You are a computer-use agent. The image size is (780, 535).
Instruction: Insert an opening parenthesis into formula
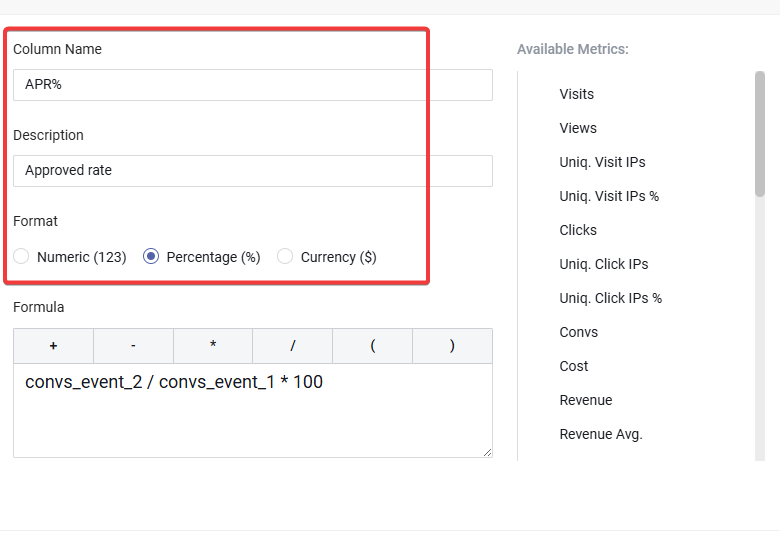pos(372,346)
